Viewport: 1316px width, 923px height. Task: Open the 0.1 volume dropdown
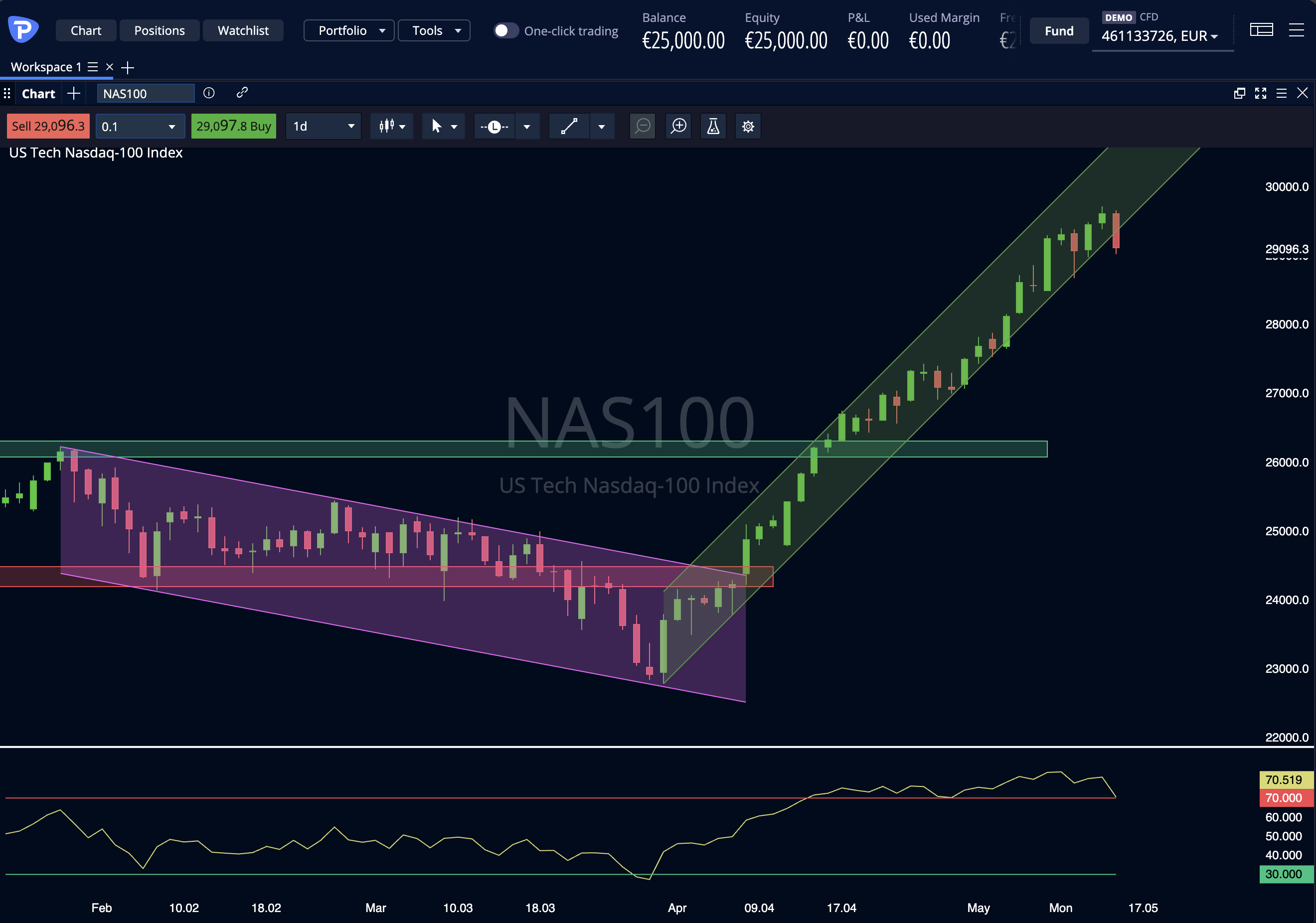(140, 126)
